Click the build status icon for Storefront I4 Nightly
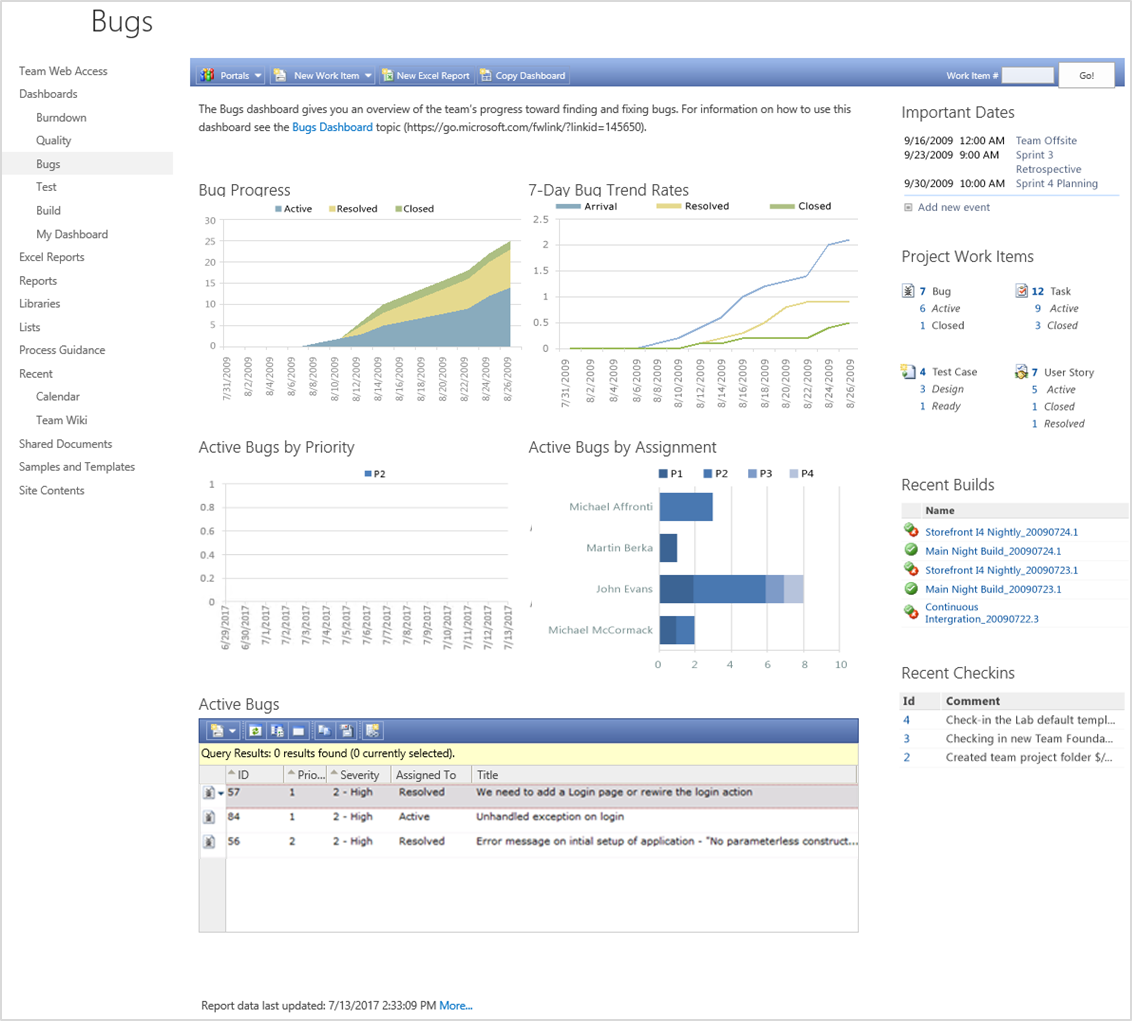This screenshot has width=1132, height=1021. click(x=911, y=532)
